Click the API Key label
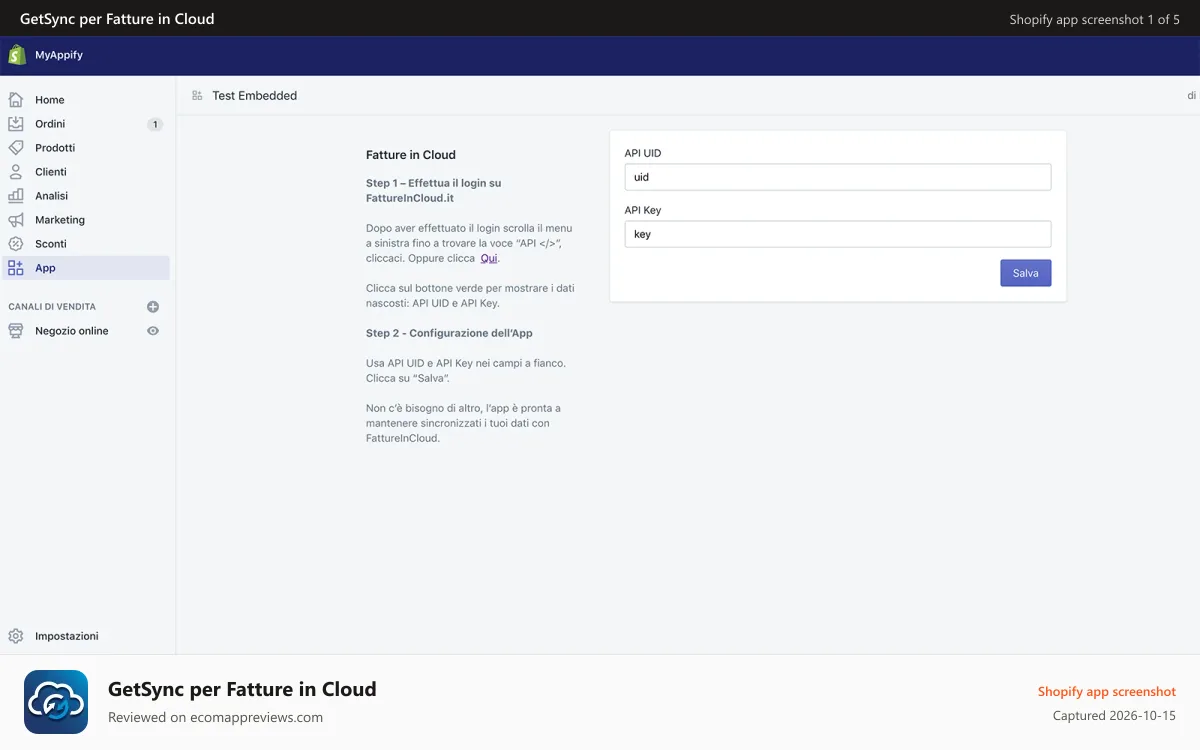Image resolution: width=1200 pixels, height=750 pixels. click(x=643, y=211)
